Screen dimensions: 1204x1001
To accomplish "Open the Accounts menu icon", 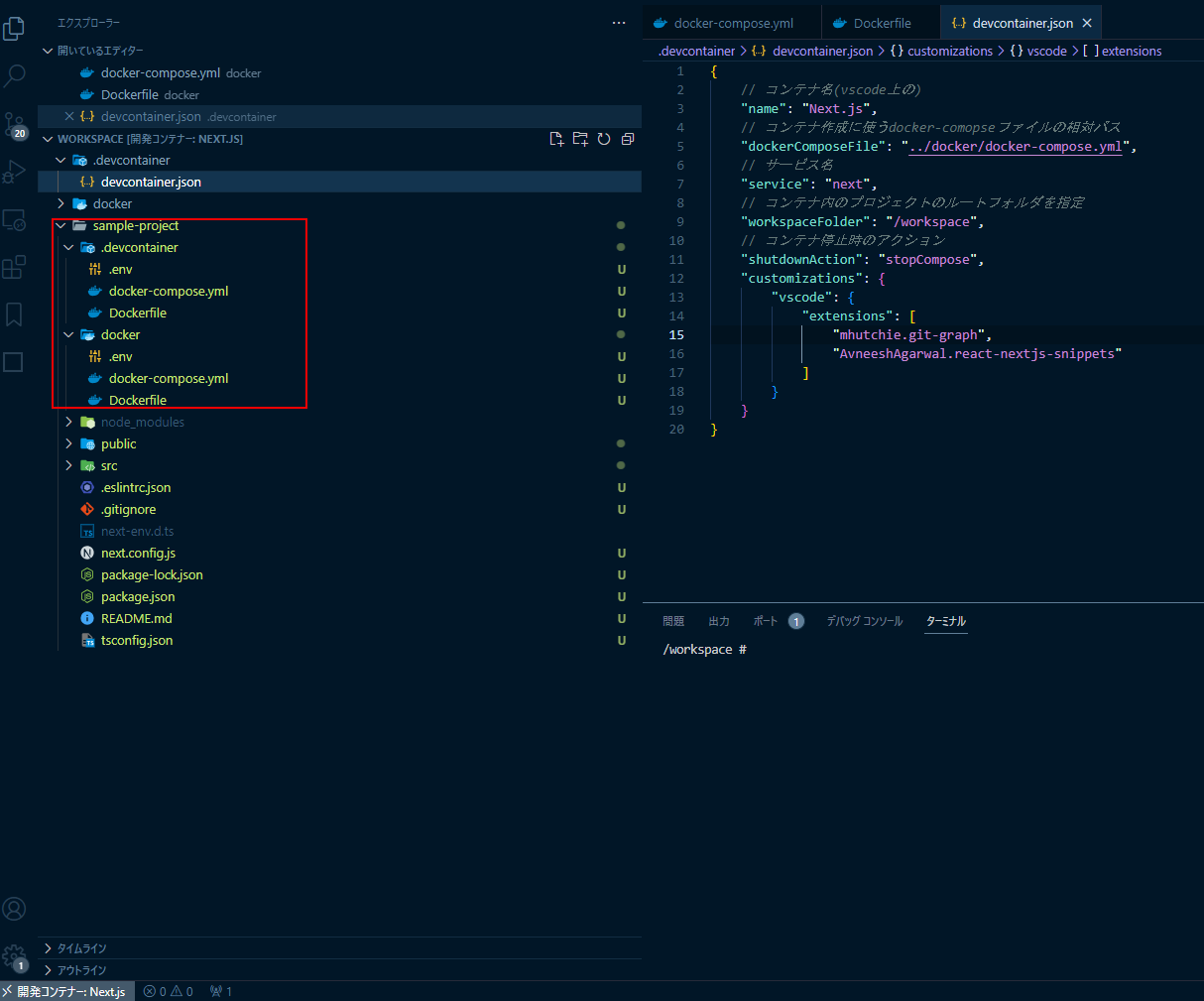I will point(14,909).
